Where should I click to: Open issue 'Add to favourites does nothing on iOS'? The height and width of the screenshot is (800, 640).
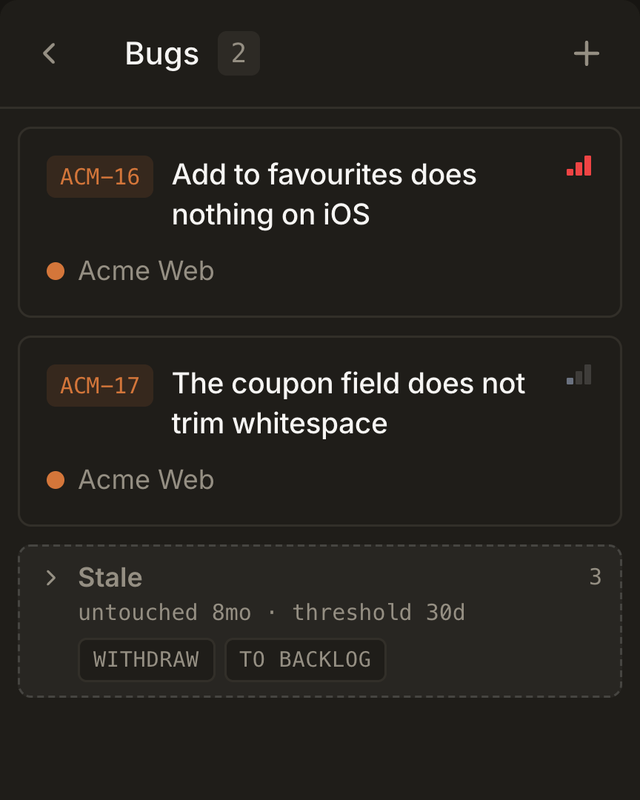click(324, 194)
